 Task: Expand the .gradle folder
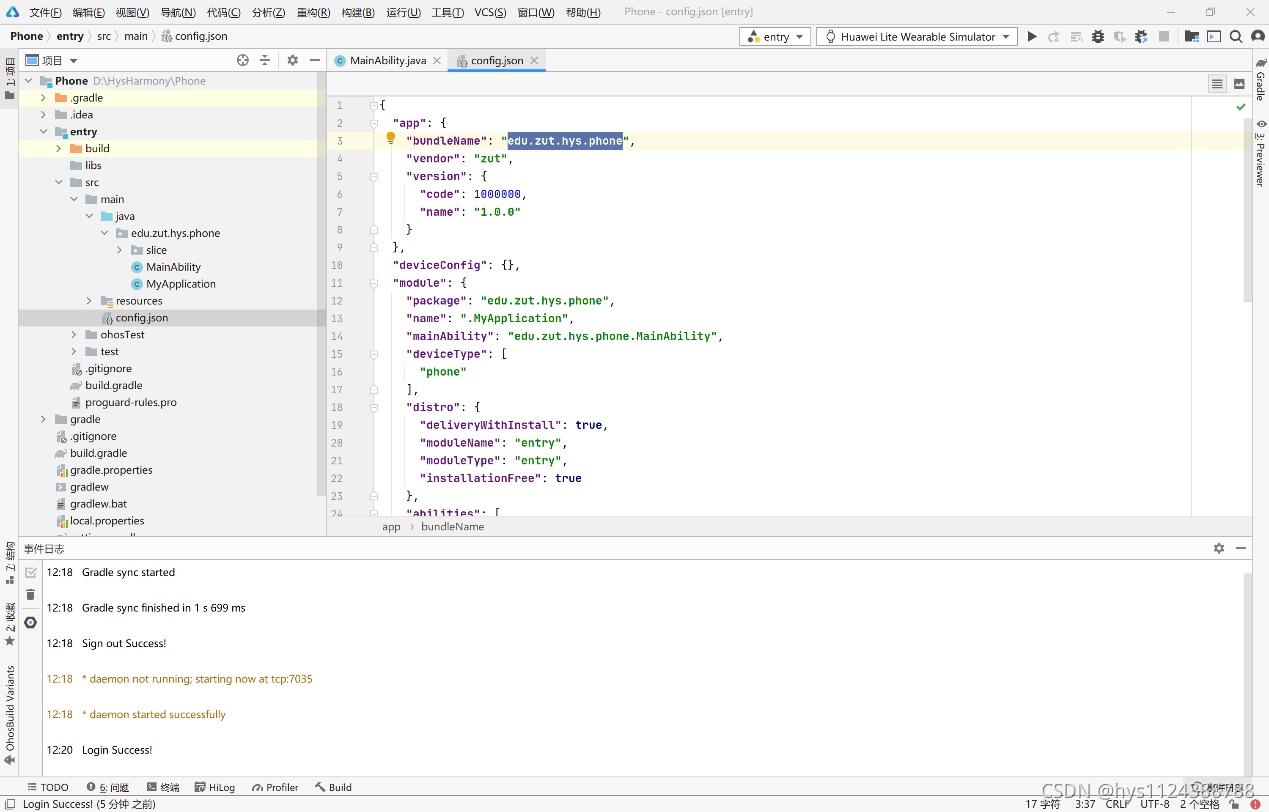click(x=43, y=98)
